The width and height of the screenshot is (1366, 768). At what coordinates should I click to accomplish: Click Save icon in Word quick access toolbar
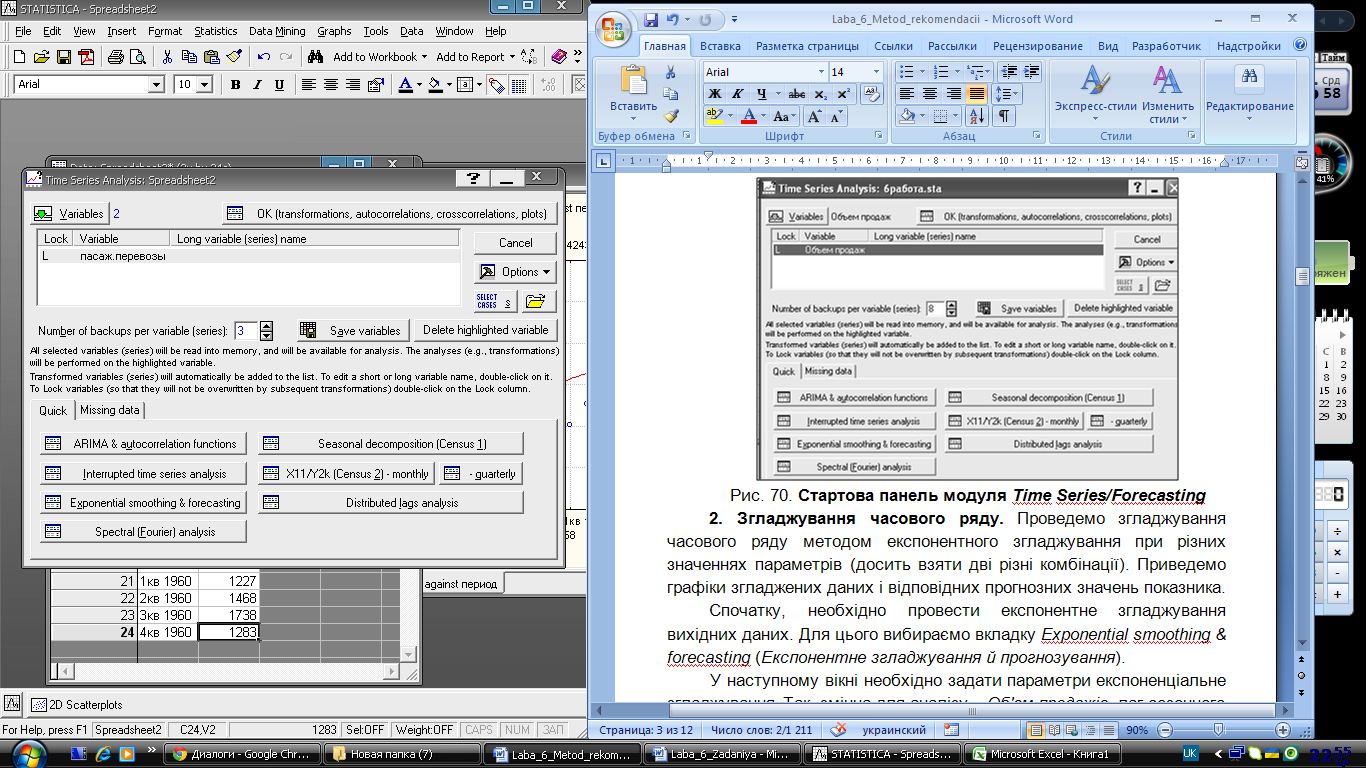click(x=652, y=19)
